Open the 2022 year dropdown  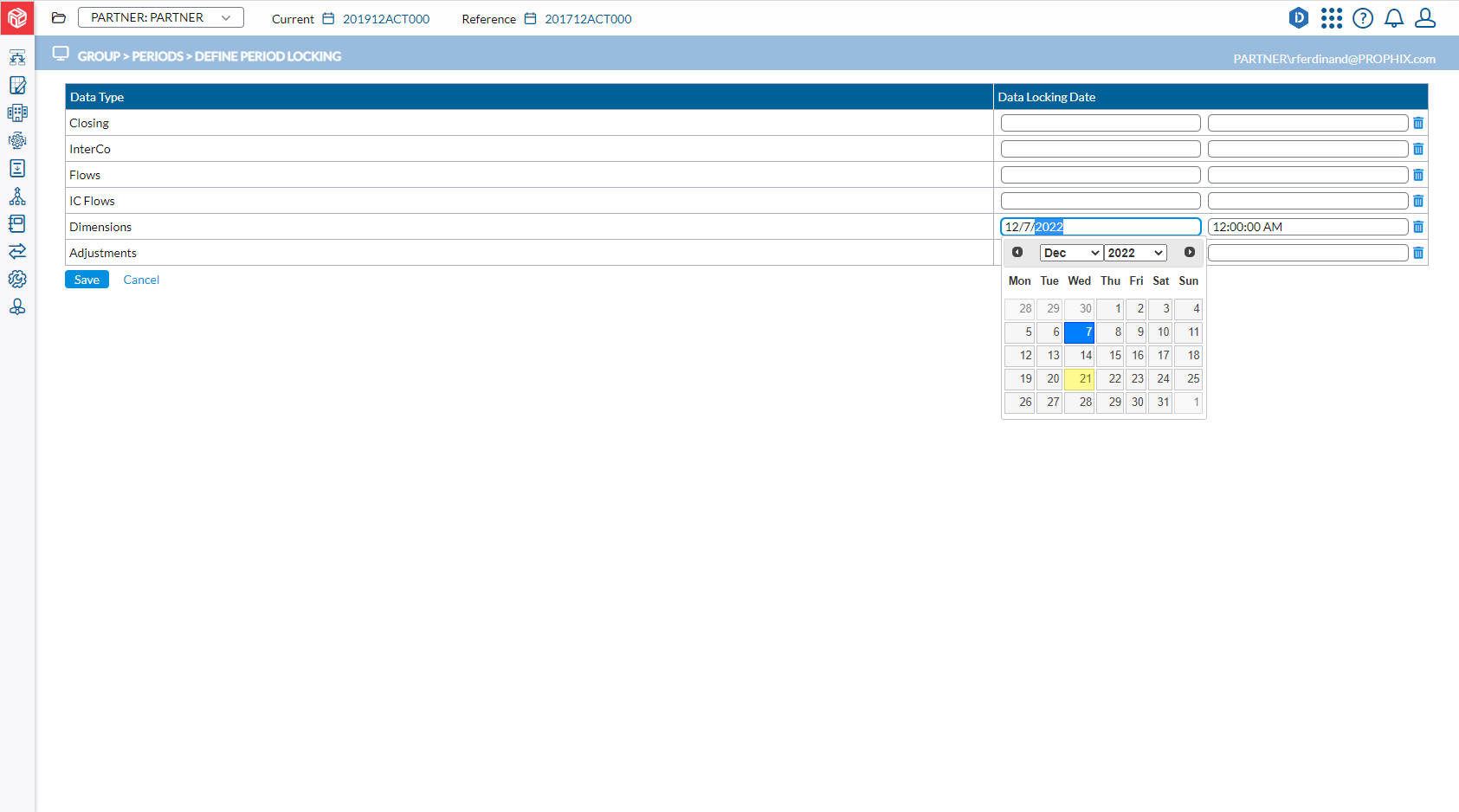click(x=1135, y=253)
